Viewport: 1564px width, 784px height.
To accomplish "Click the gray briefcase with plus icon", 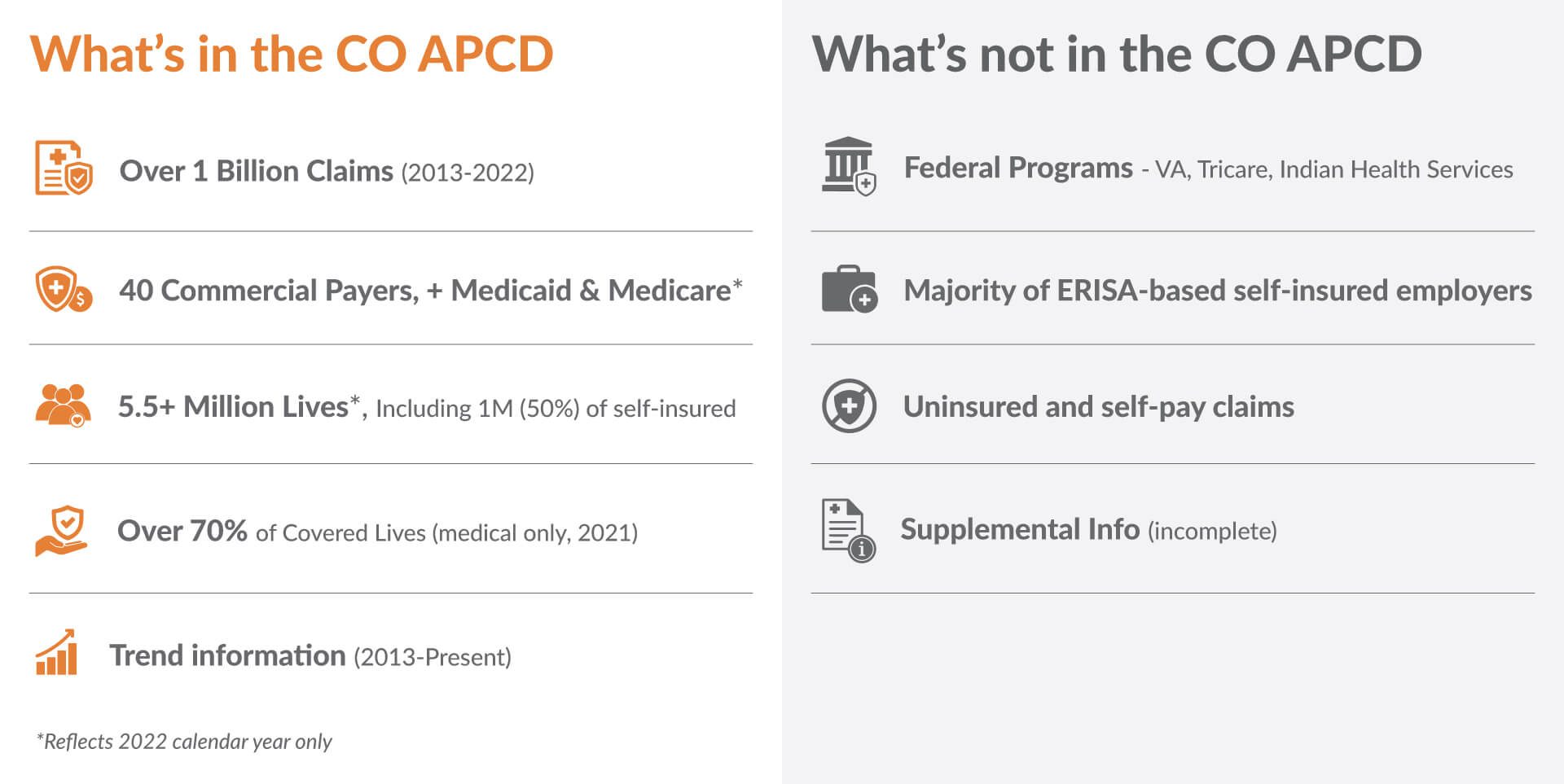I will point(849,289).
